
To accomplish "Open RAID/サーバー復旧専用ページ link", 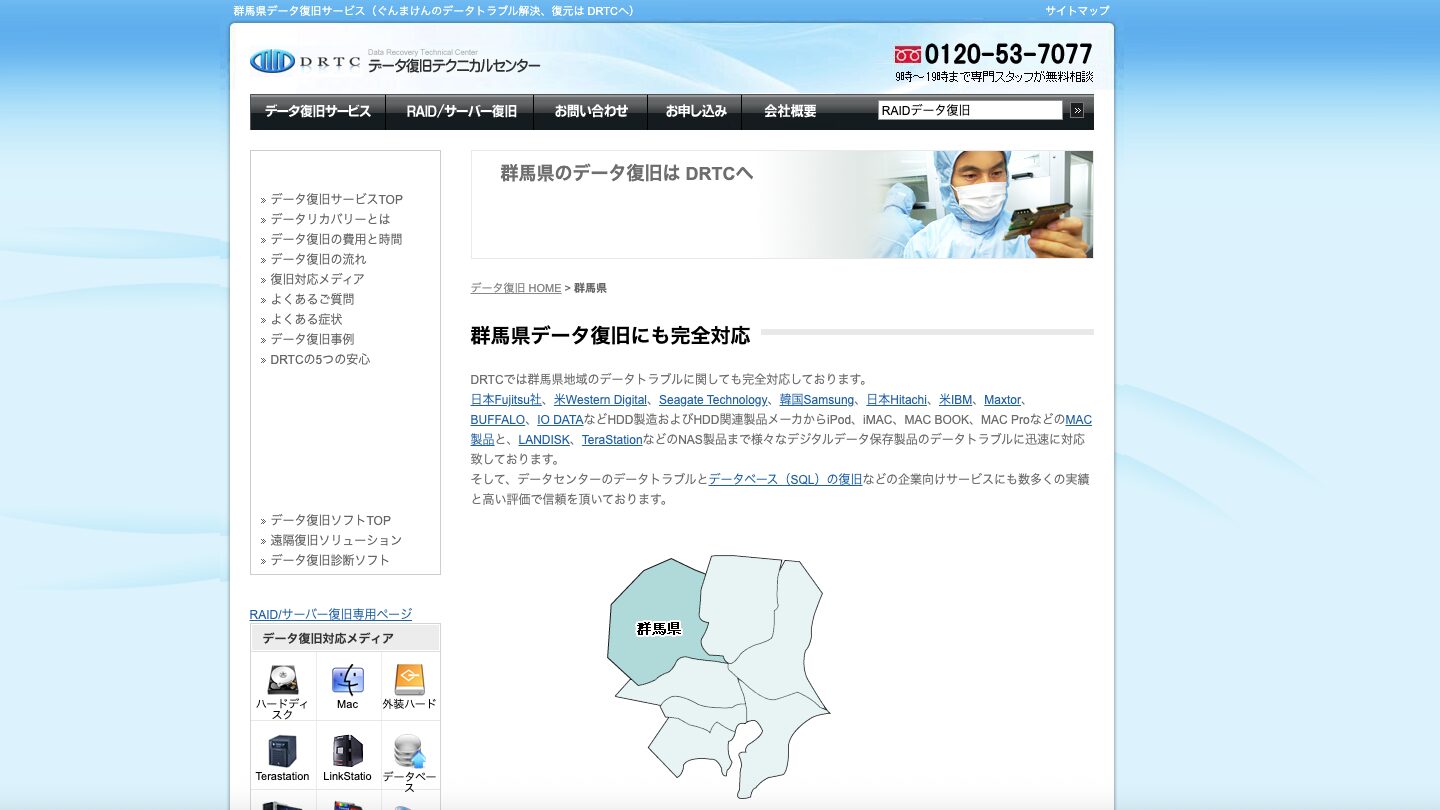I will 332,614.
